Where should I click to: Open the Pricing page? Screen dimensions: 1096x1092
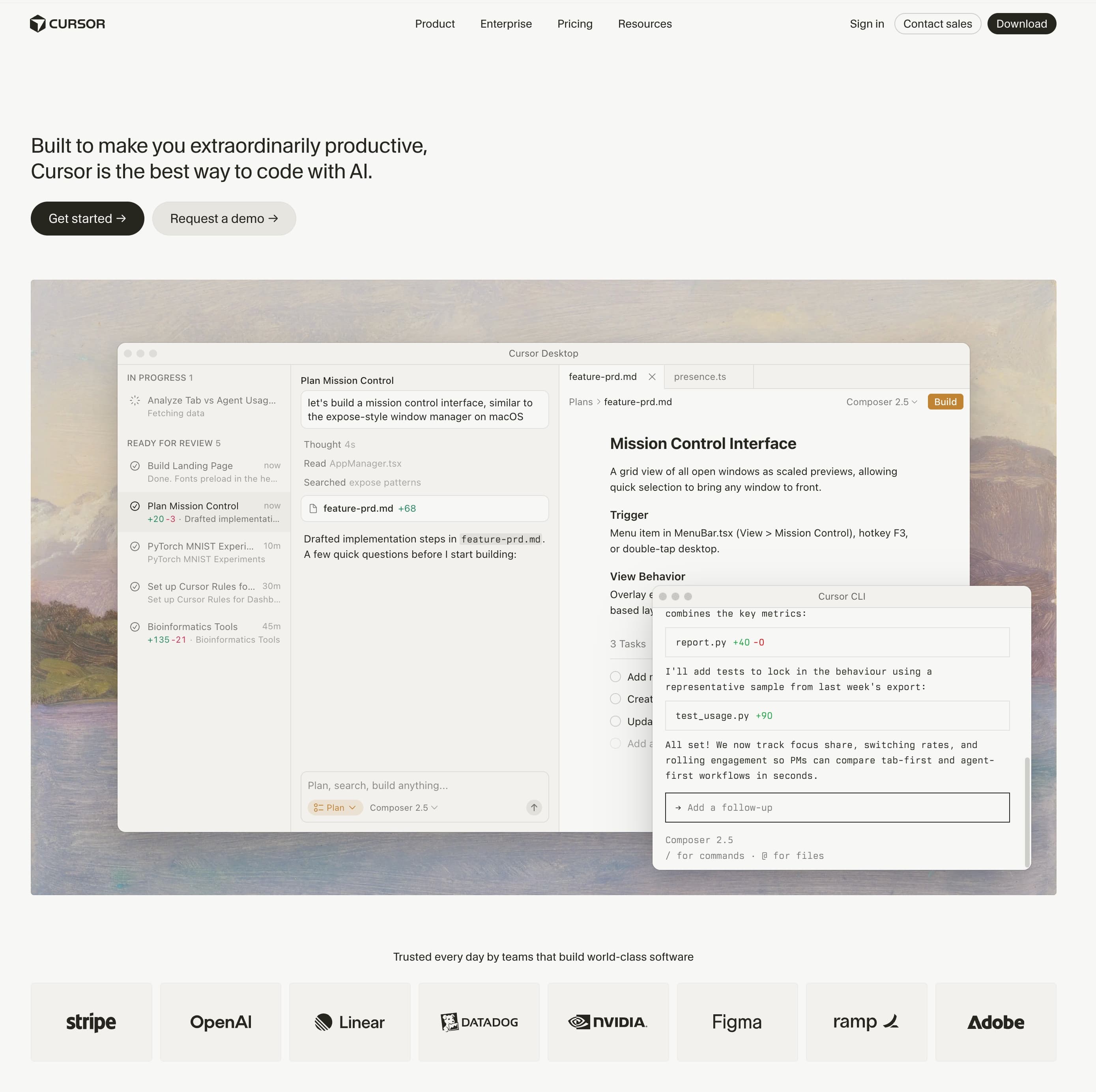(575, 24)
